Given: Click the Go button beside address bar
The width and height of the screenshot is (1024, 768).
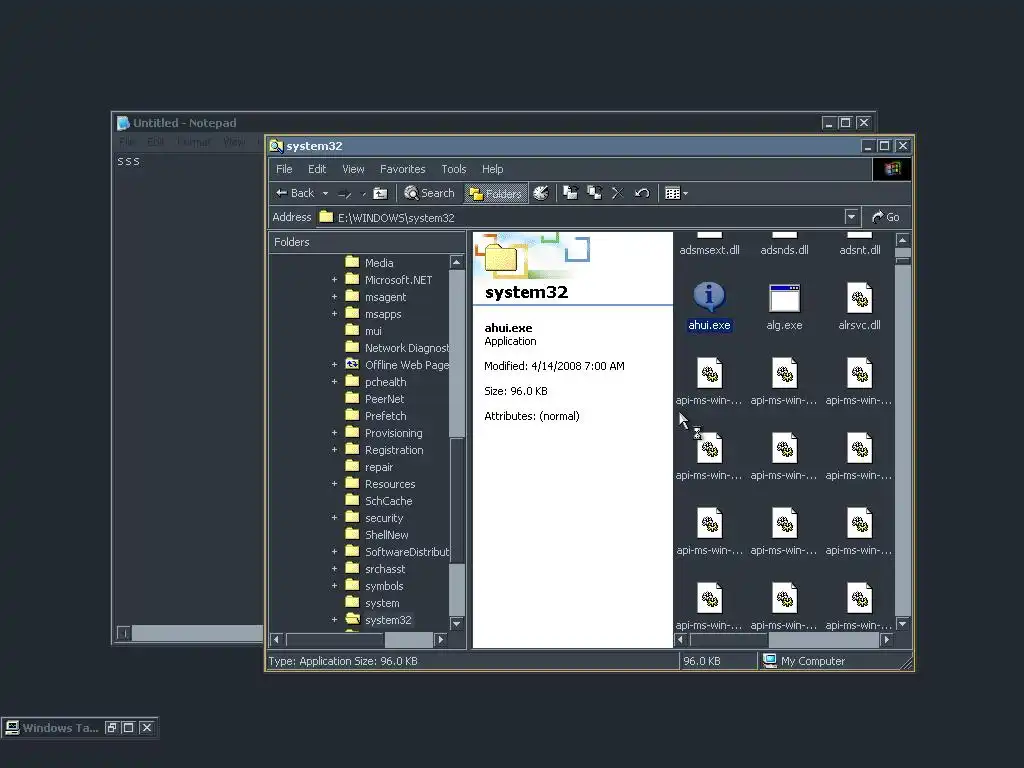Looking at the screenshot, I should [886, 217].
